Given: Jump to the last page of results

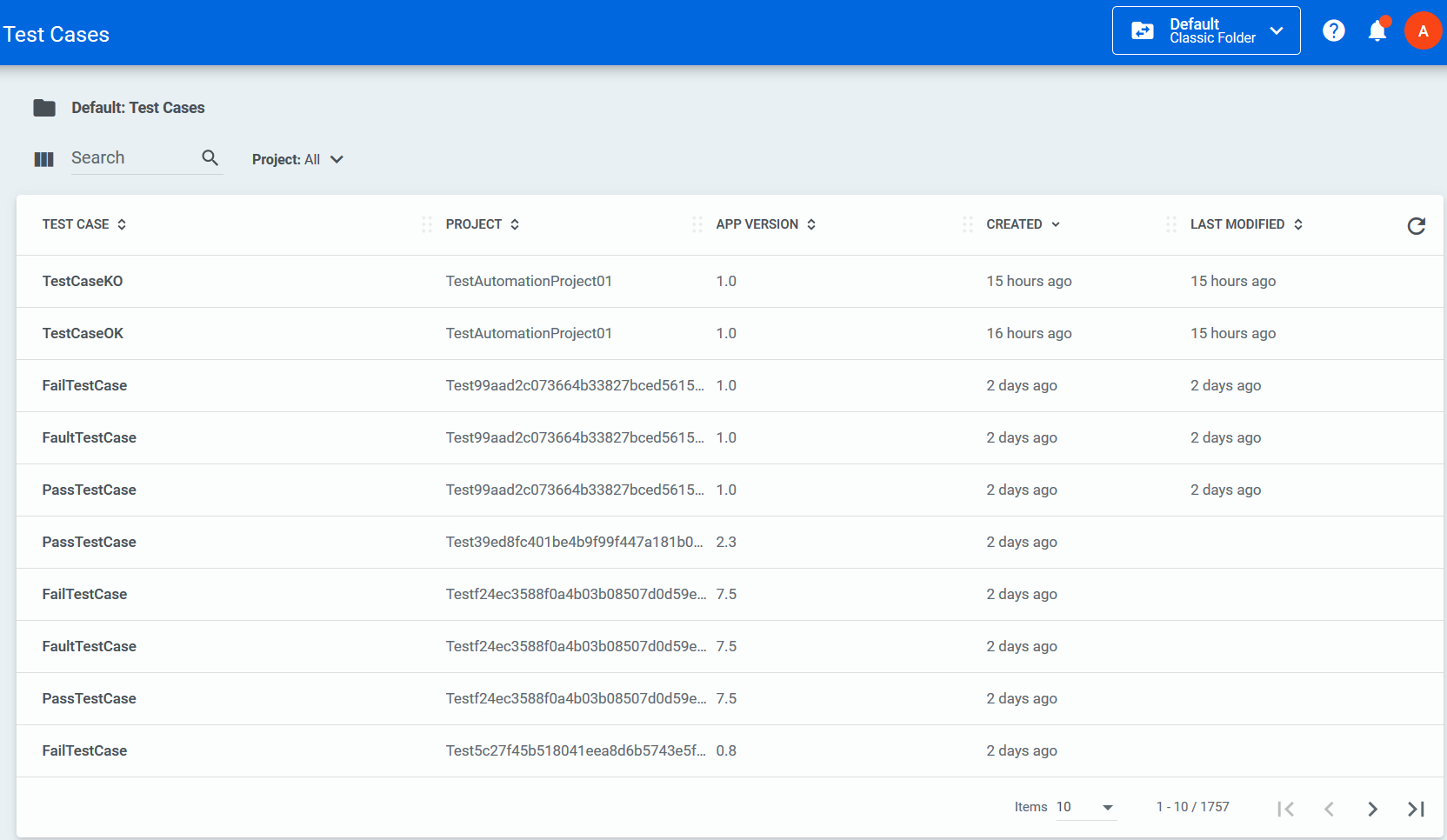Looking at the screenshot, I should coord(1416,809).
